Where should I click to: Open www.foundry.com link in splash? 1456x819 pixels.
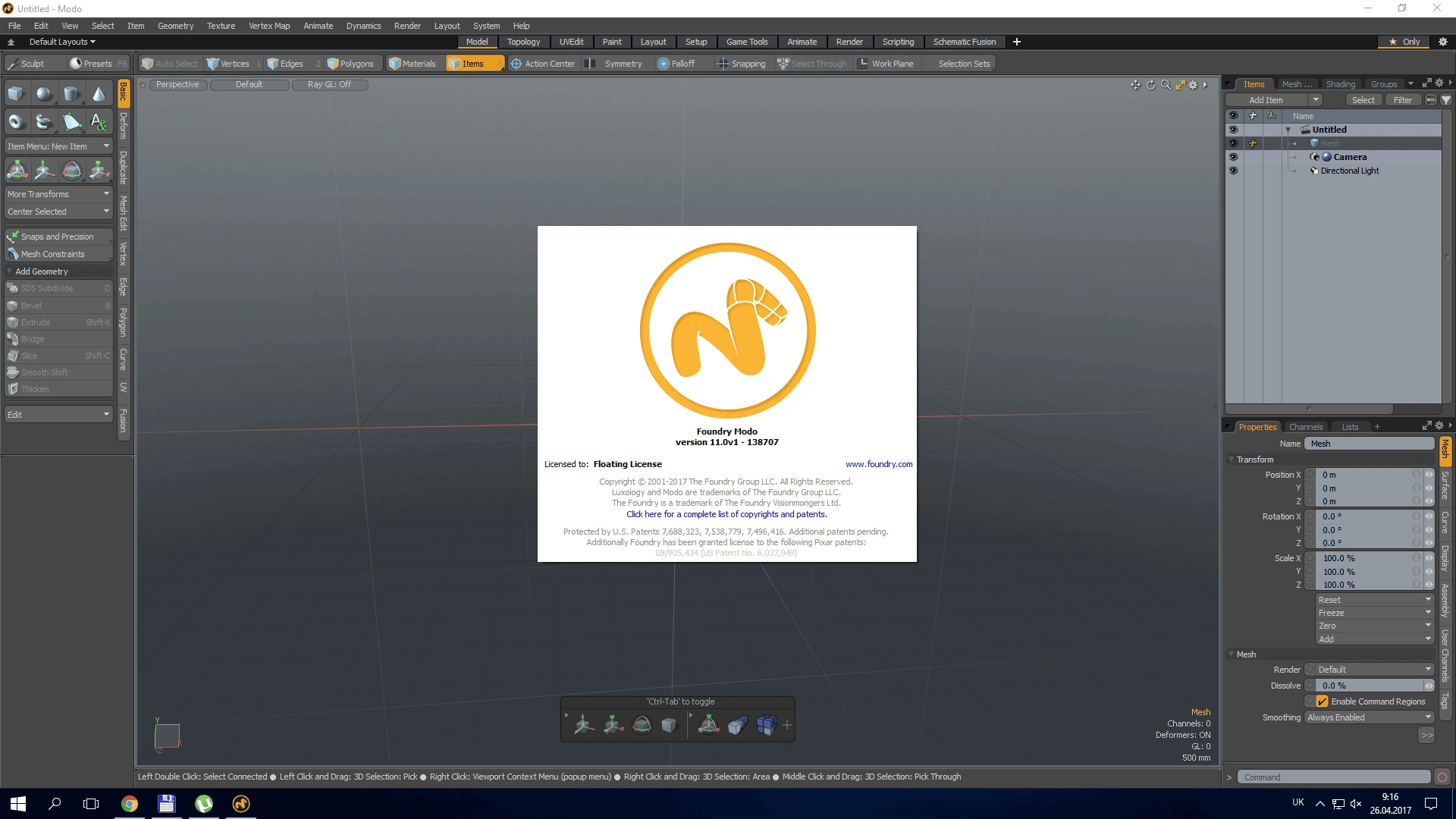879,464
